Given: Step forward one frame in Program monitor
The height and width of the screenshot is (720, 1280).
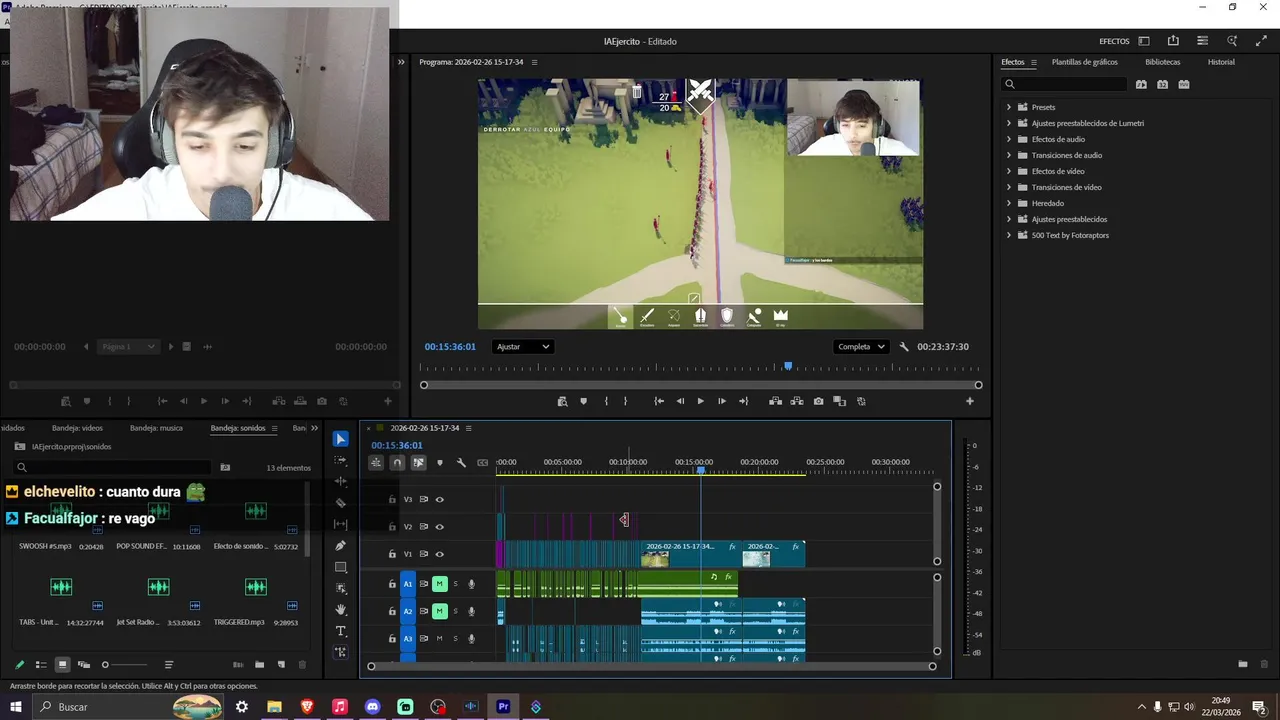Looking at the screenshot, I should click(721, 401).
